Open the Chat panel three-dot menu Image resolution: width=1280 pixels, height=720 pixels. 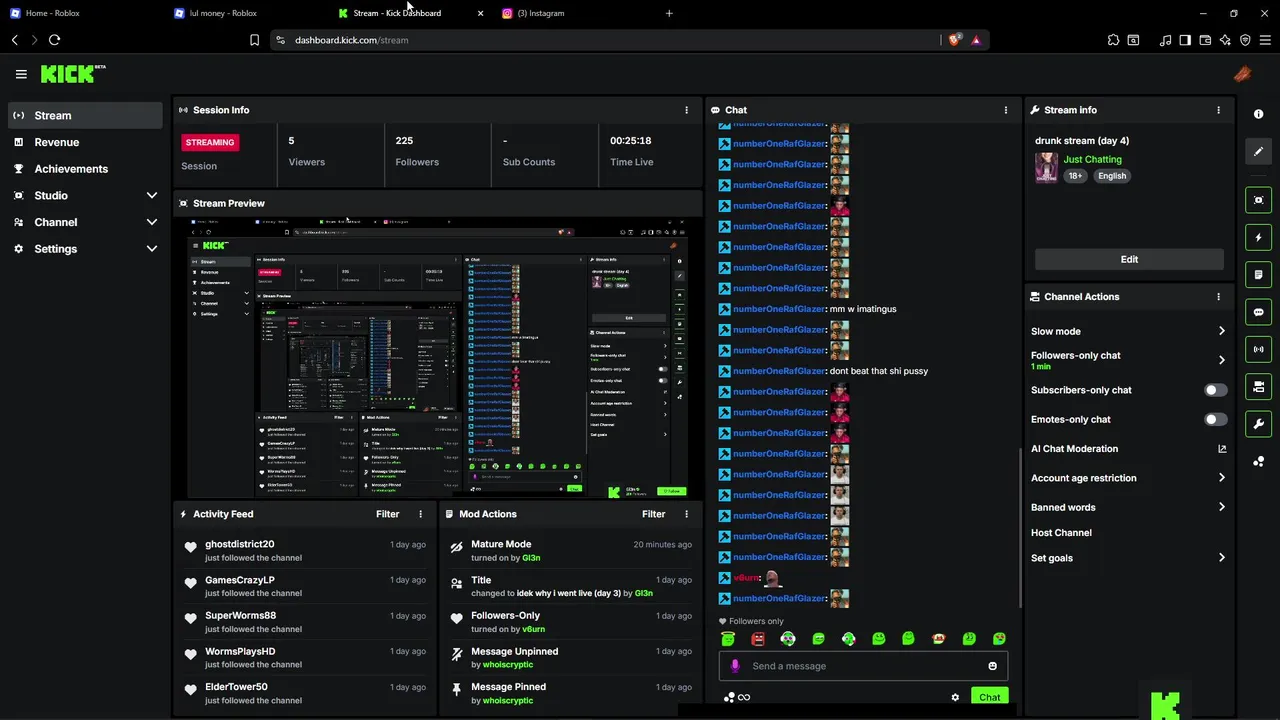1006,110
